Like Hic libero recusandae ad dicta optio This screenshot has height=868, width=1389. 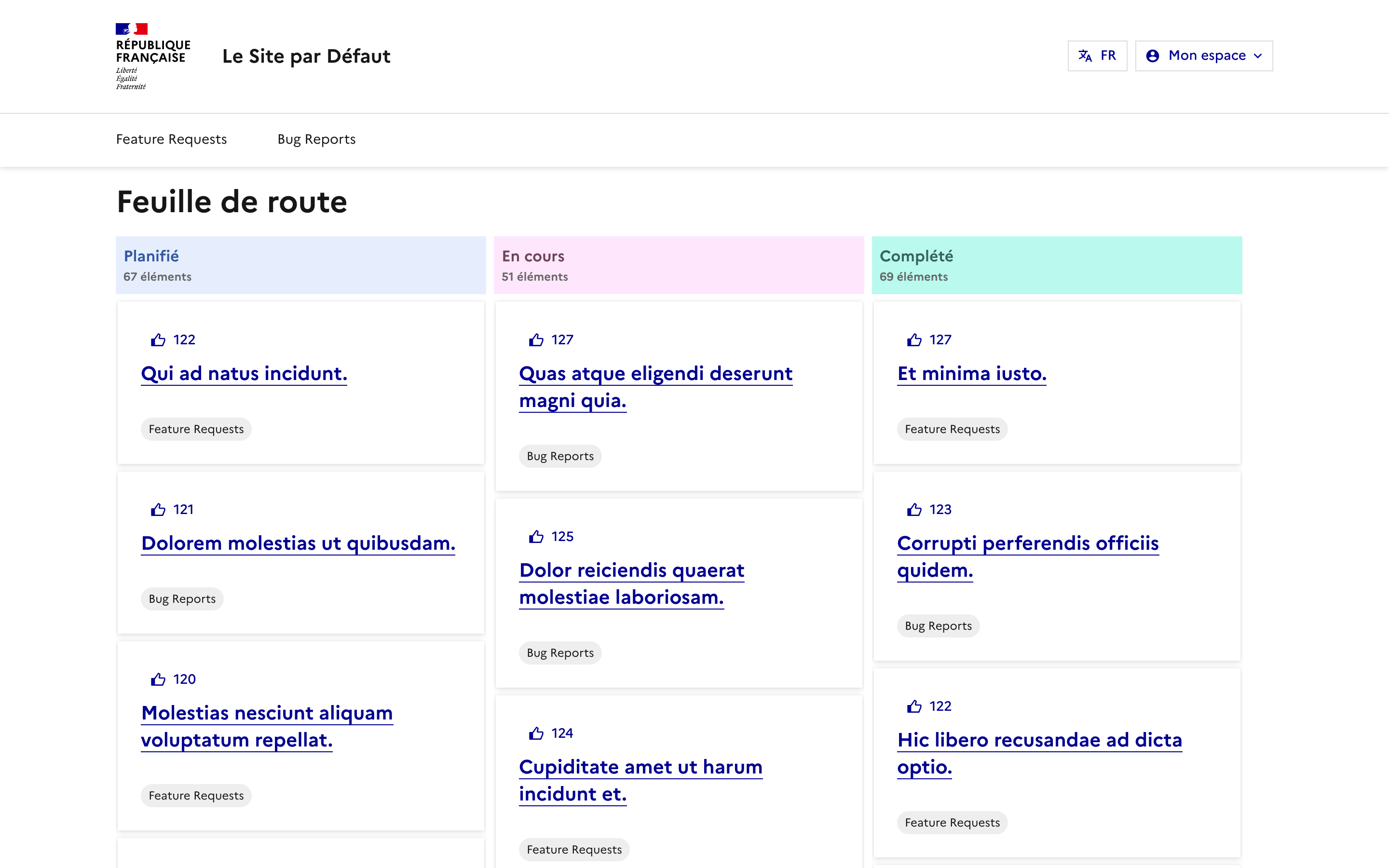914,706
